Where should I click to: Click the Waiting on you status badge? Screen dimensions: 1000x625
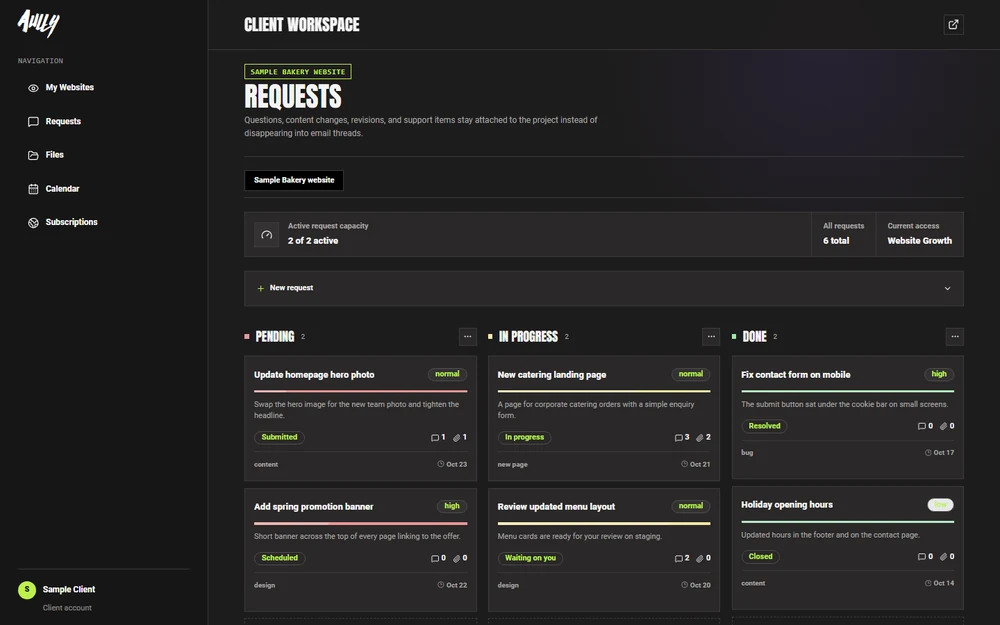(x=530, y=558)
